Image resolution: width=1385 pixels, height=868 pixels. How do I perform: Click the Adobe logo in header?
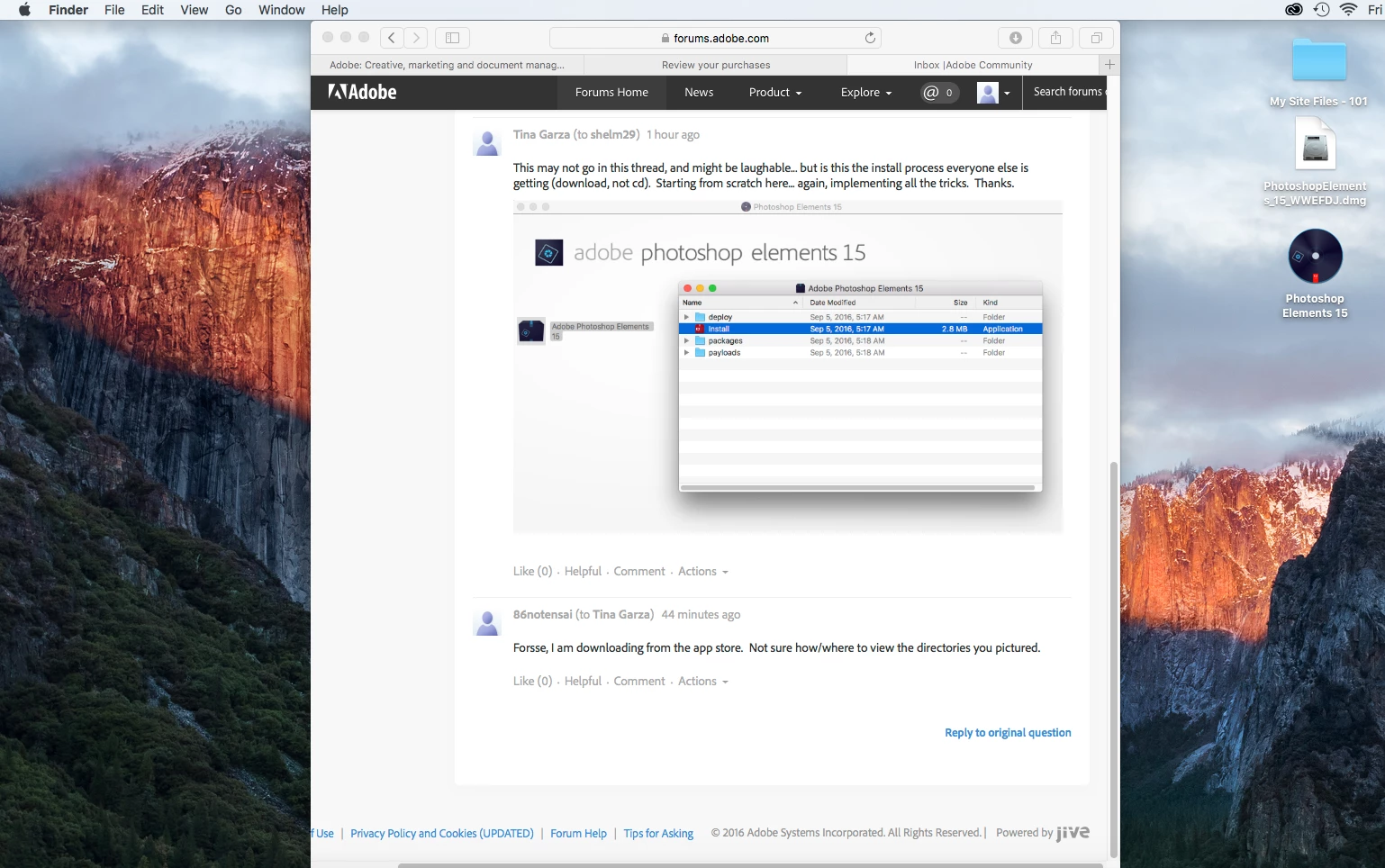[x=363, y=92]
